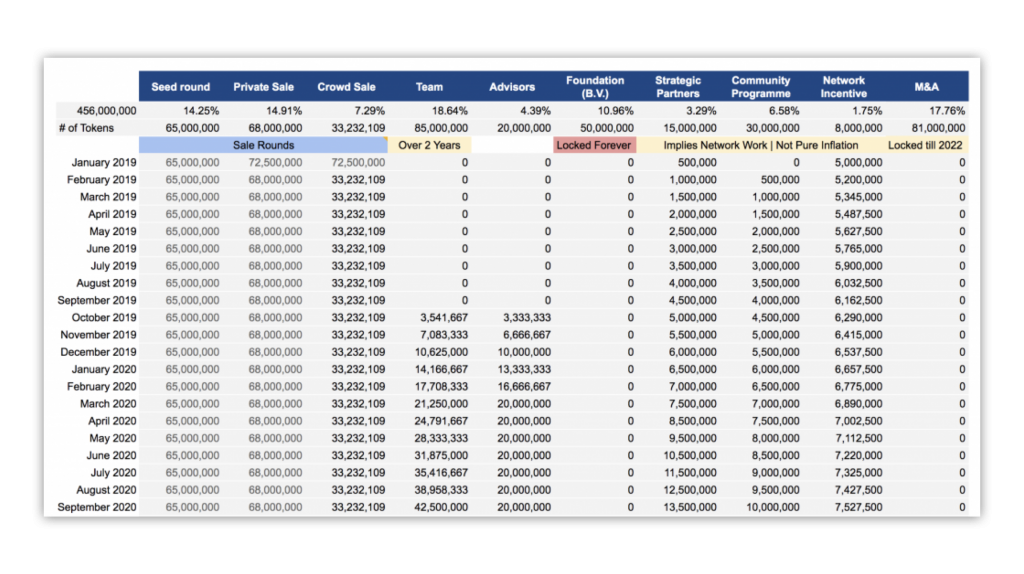Viewport: 1024px width, 574px height.
Task: Select the Advisors column header
Action: coord(512,87)
